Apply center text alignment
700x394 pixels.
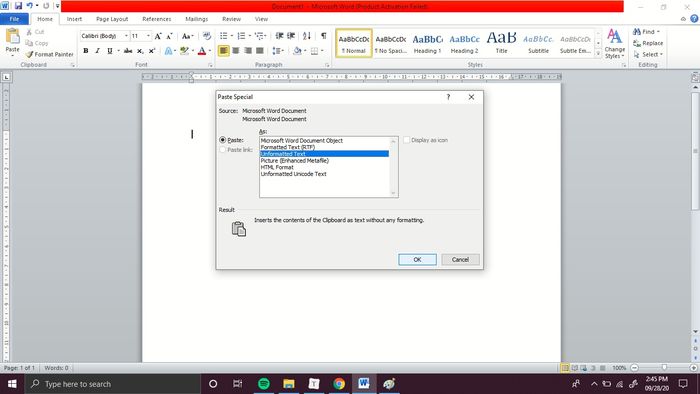[236, 51]
